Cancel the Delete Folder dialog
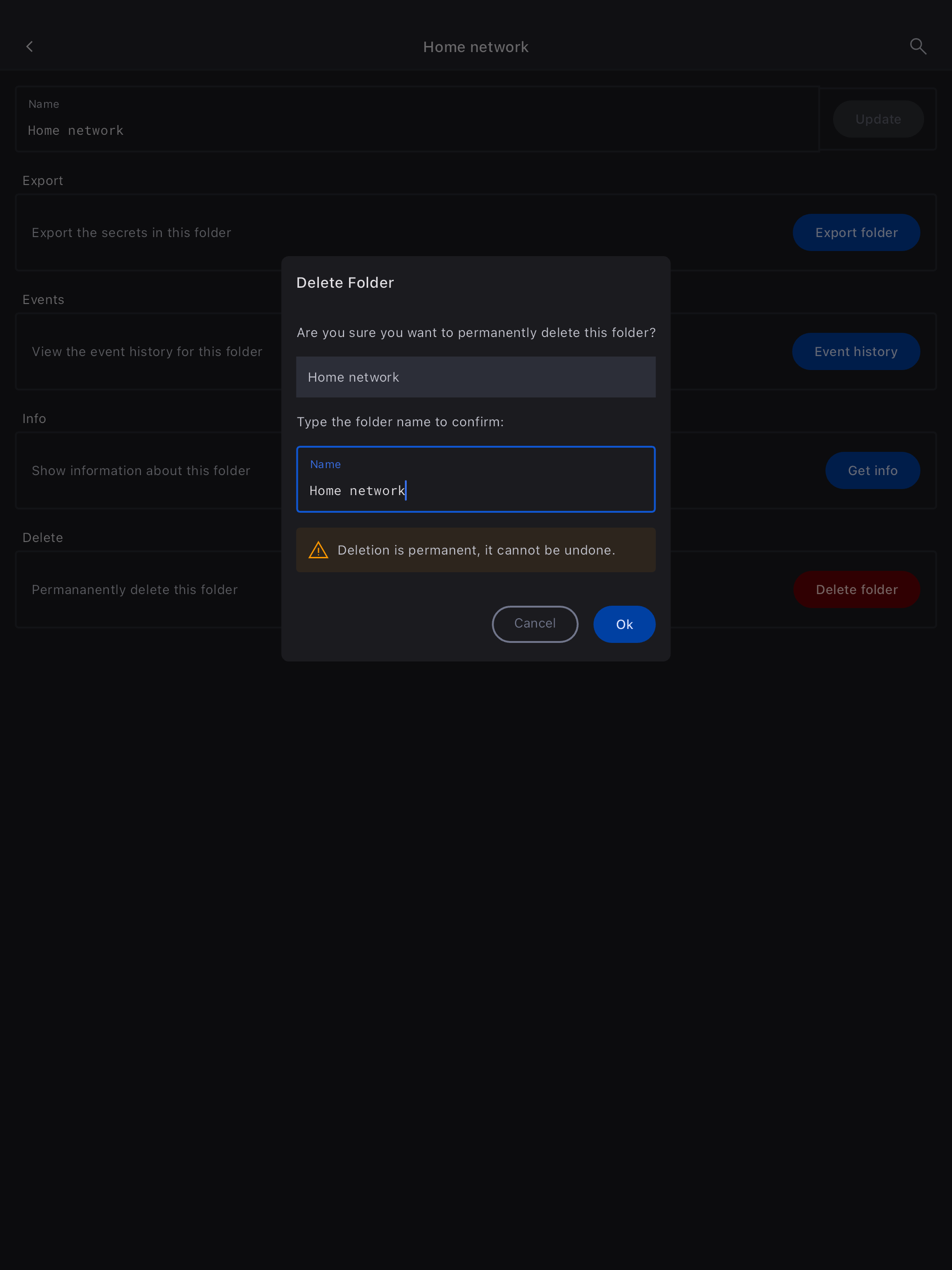 point(535,624)
